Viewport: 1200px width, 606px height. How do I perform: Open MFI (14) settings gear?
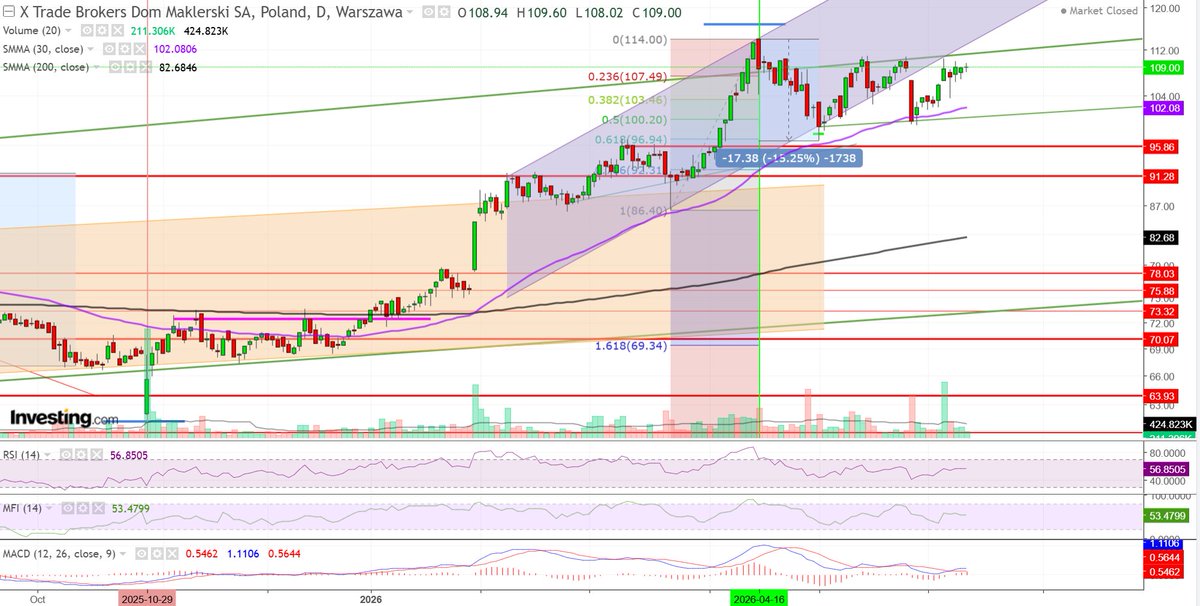pos(83,508)
